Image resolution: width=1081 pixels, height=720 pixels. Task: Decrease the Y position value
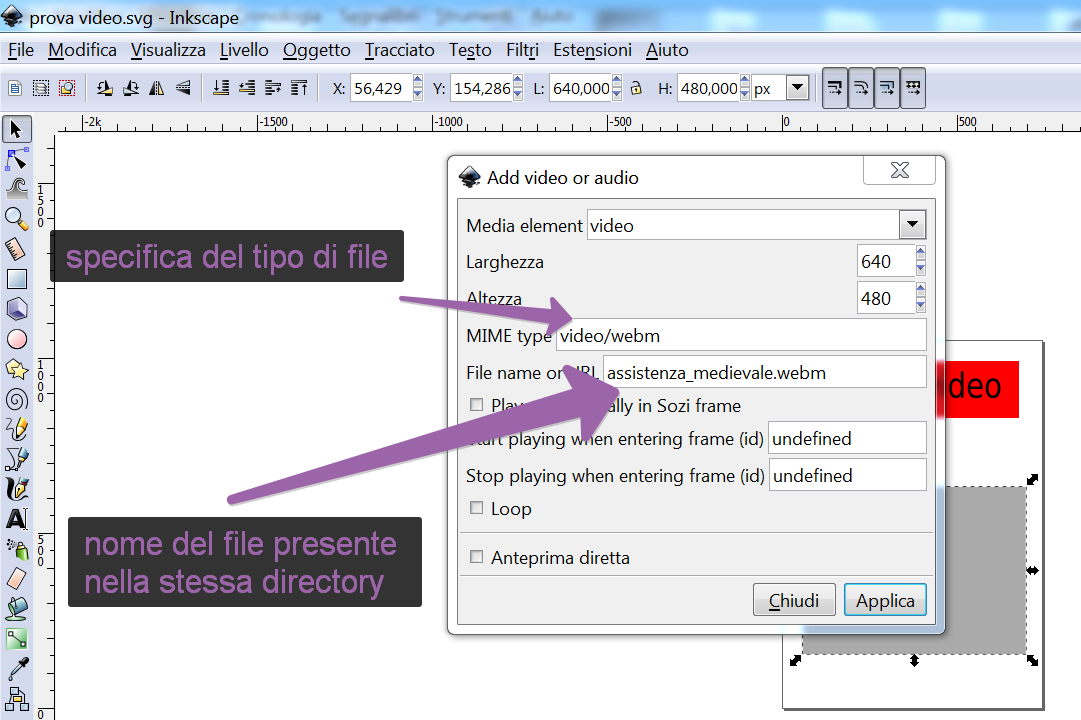click(x=518, y=95)
